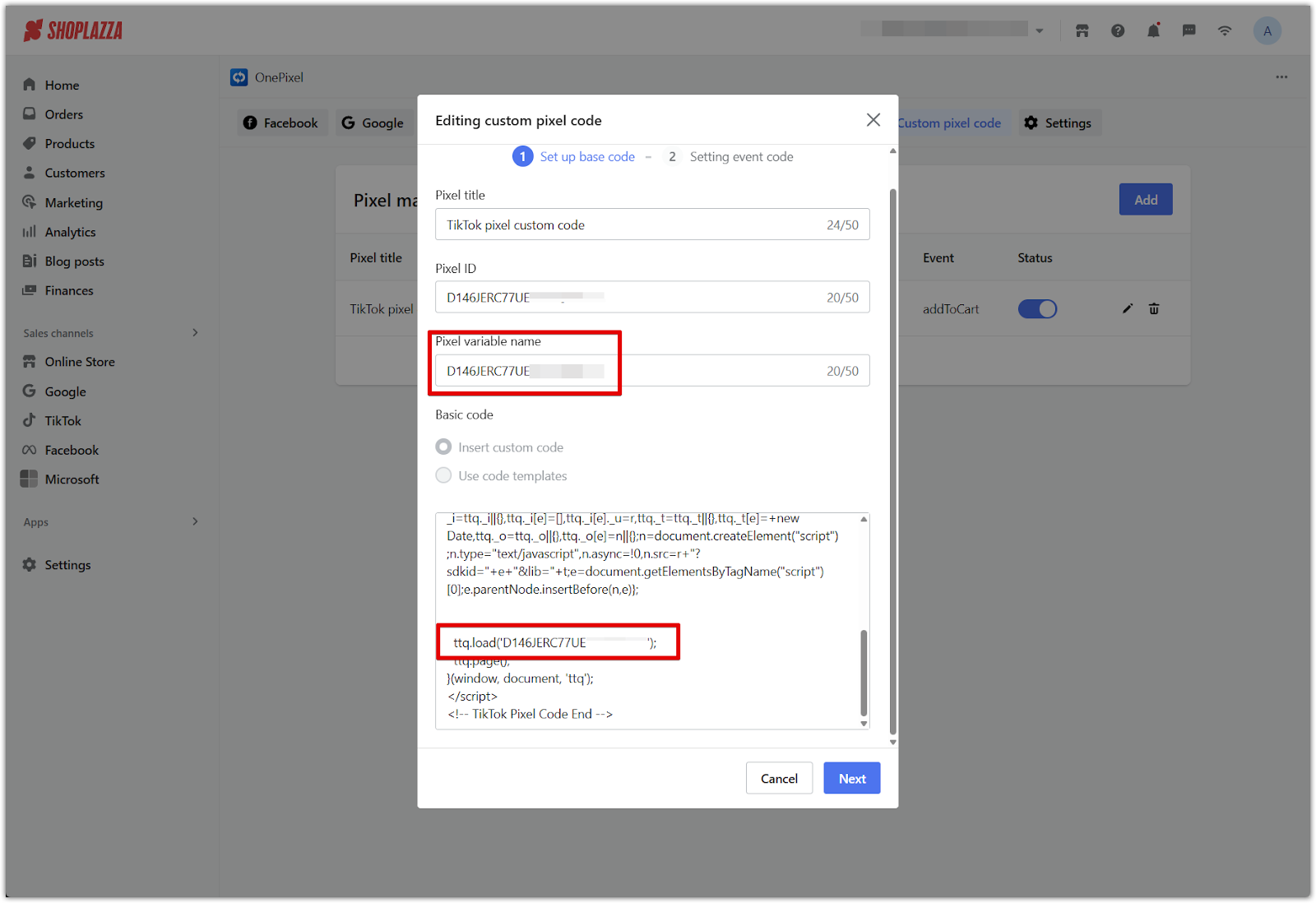Open the account avatar A
This screenshot has height=903, width=1316.
pyautogui.click(x=1267, y=31)
